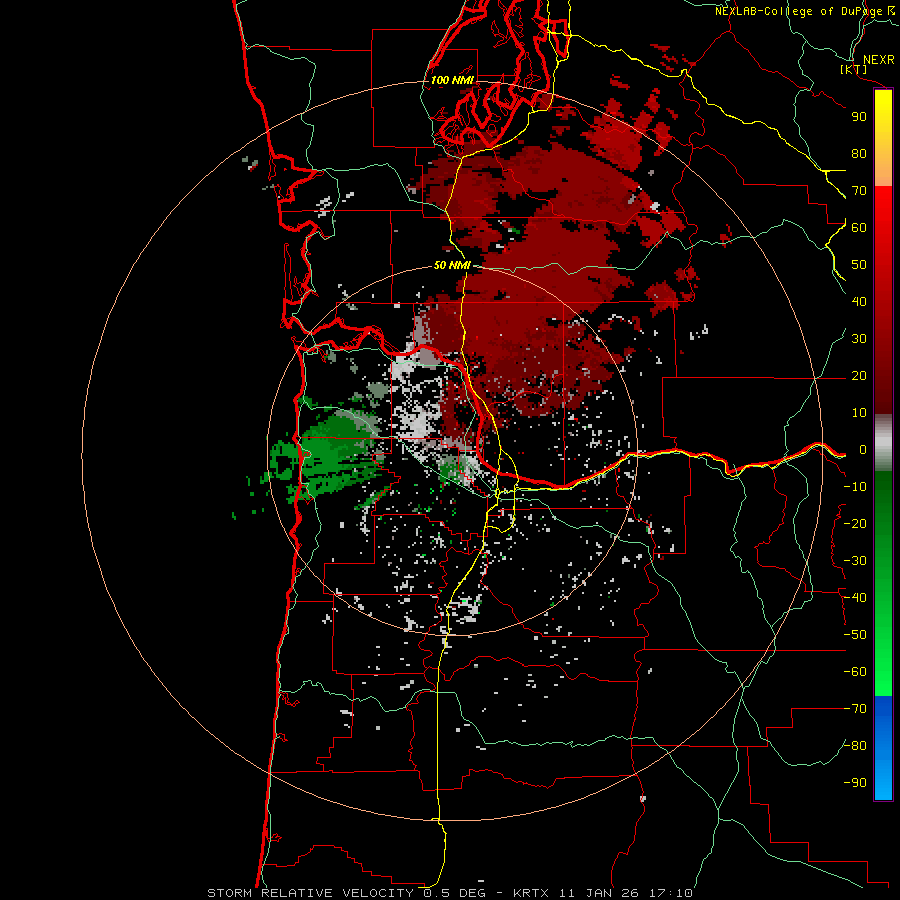Click the "STORM RELATIVE VELOCITY 0.5 DEG" caption
The height and width of the screenshot is (900, 900).
coord(346,893)
